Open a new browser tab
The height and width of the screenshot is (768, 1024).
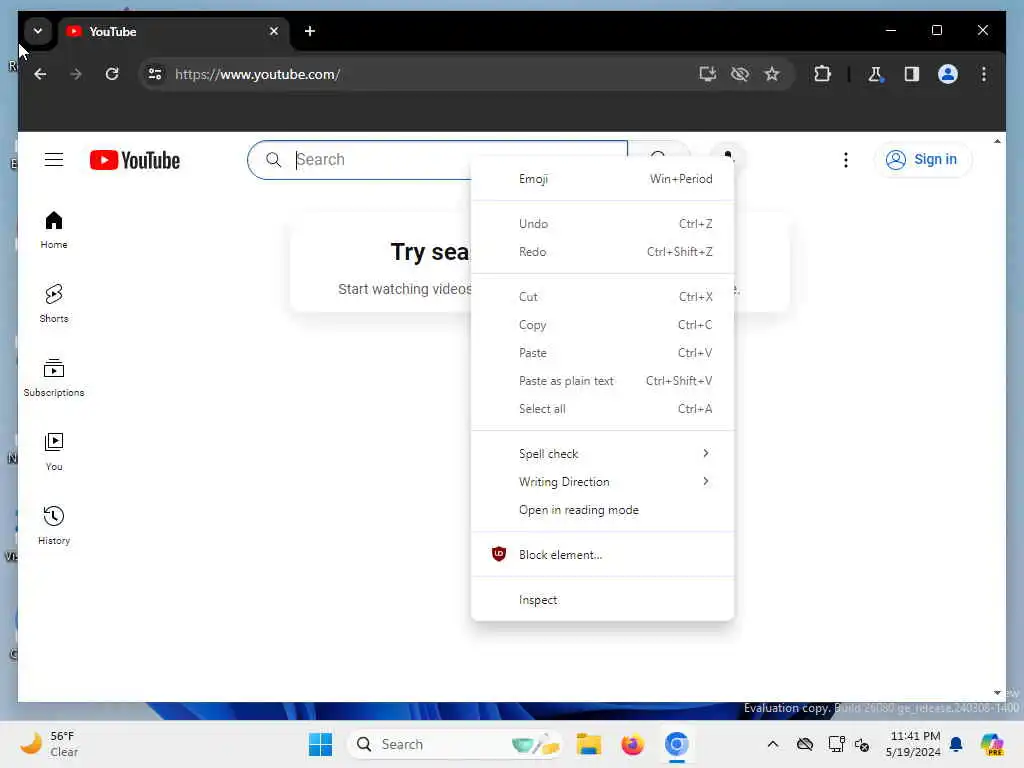[x=310, y=31]
